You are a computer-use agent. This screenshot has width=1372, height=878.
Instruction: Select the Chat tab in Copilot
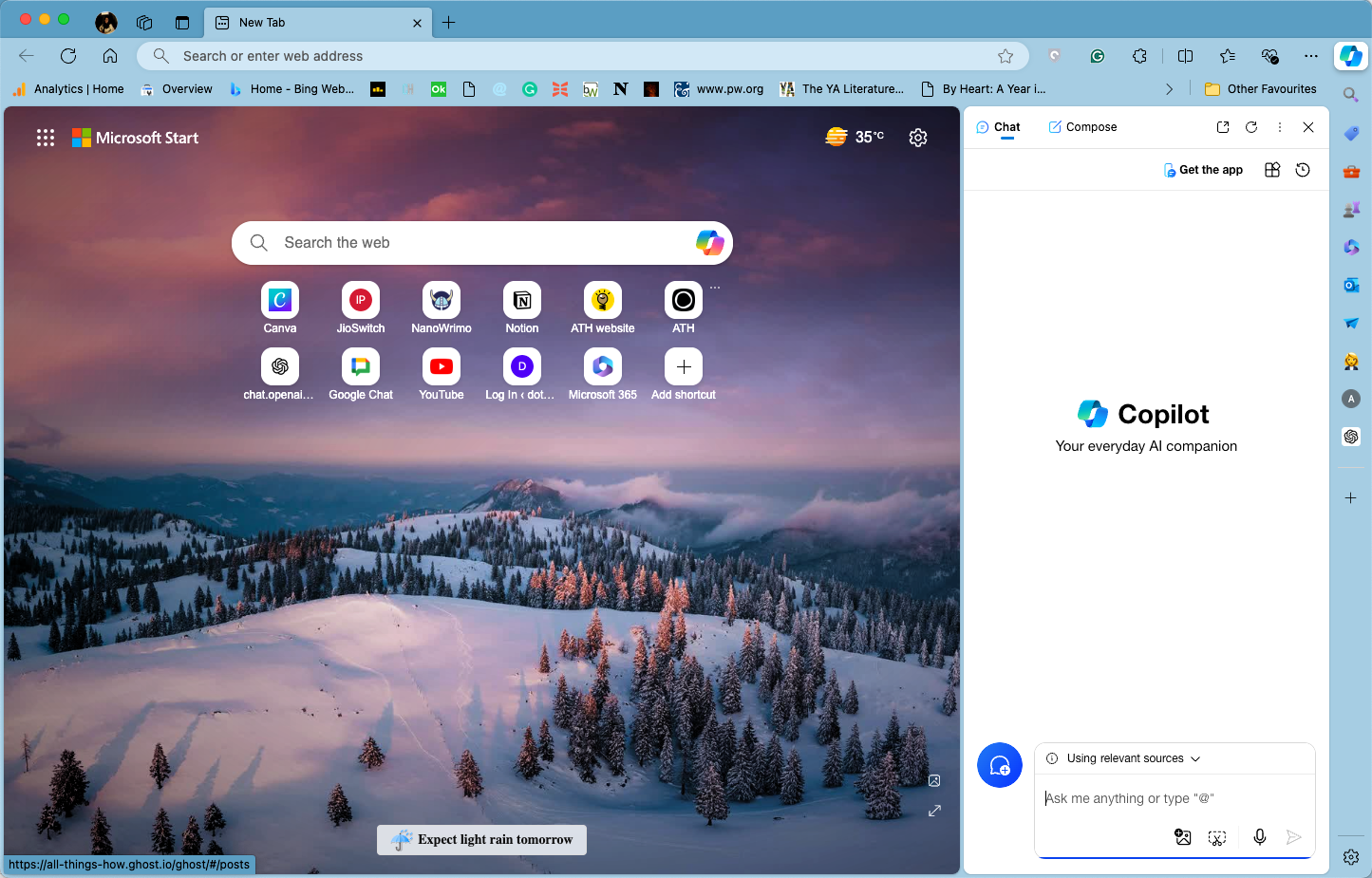[x=998, y=127]
